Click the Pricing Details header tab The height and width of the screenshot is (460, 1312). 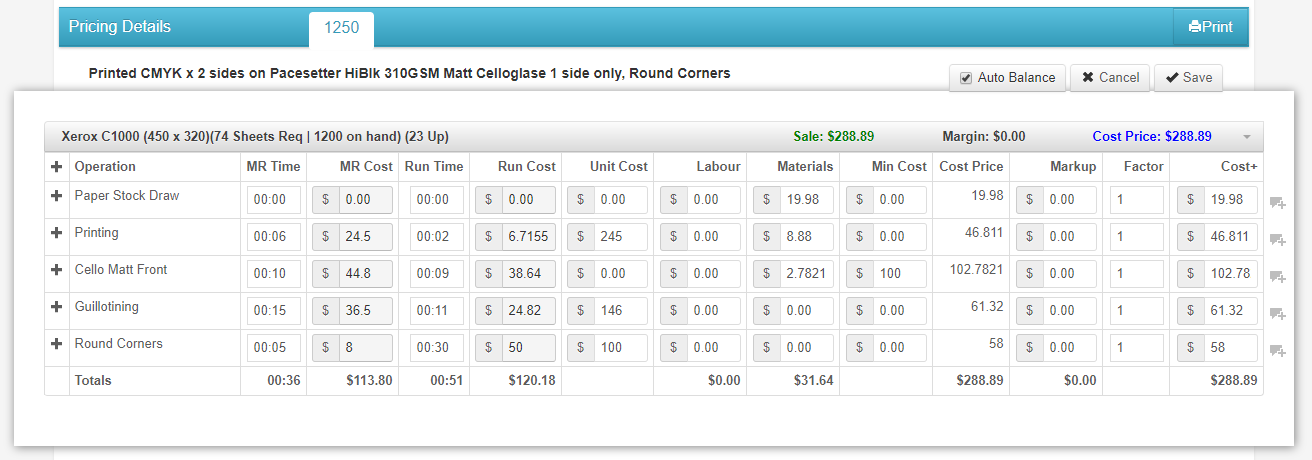[120, 27]
